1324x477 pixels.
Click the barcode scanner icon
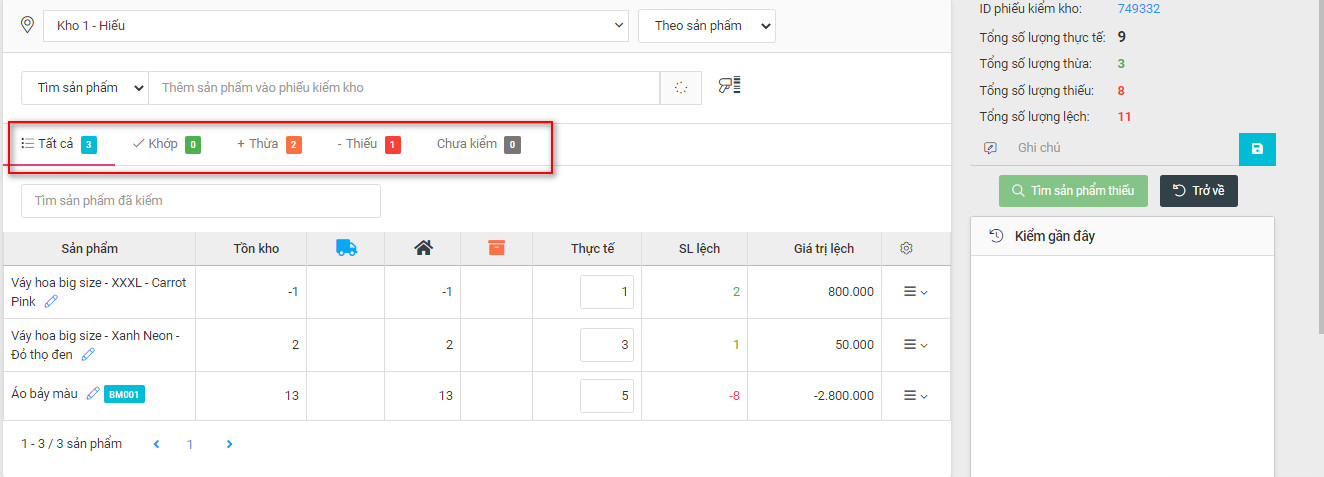pos(729,87)
